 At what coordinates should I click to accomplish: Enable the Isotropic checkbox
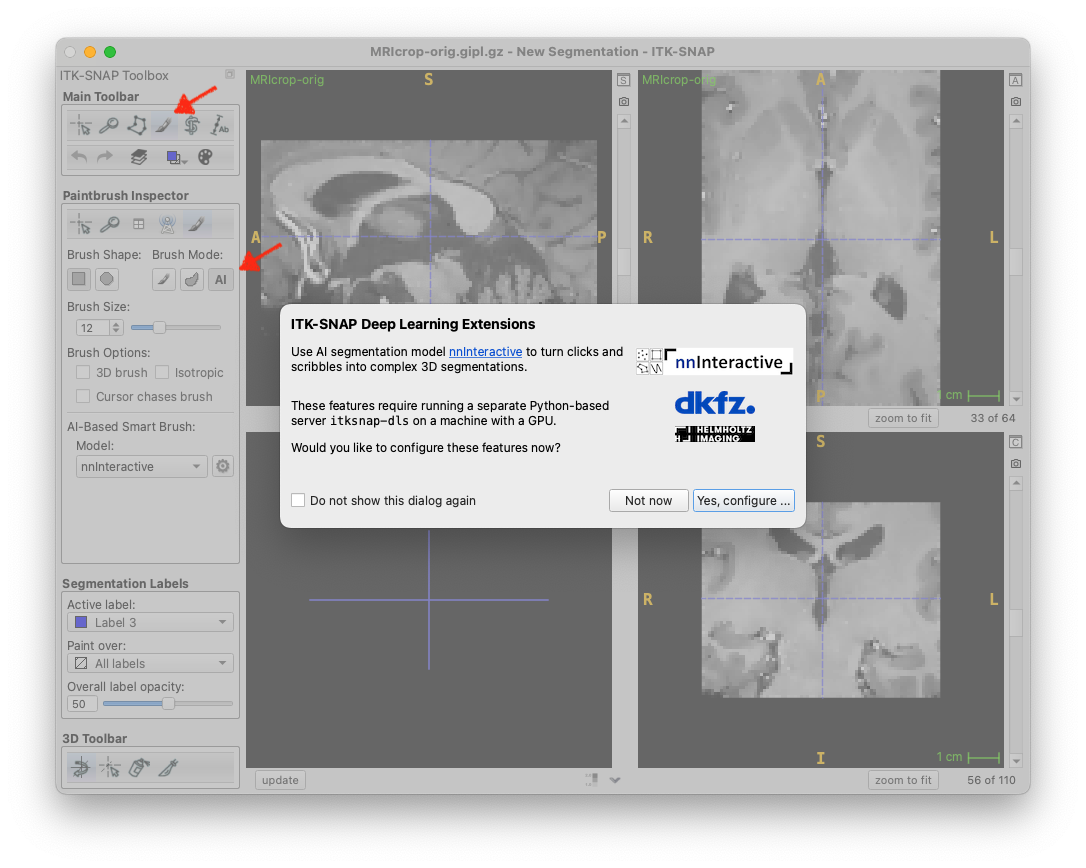(162, 372)
